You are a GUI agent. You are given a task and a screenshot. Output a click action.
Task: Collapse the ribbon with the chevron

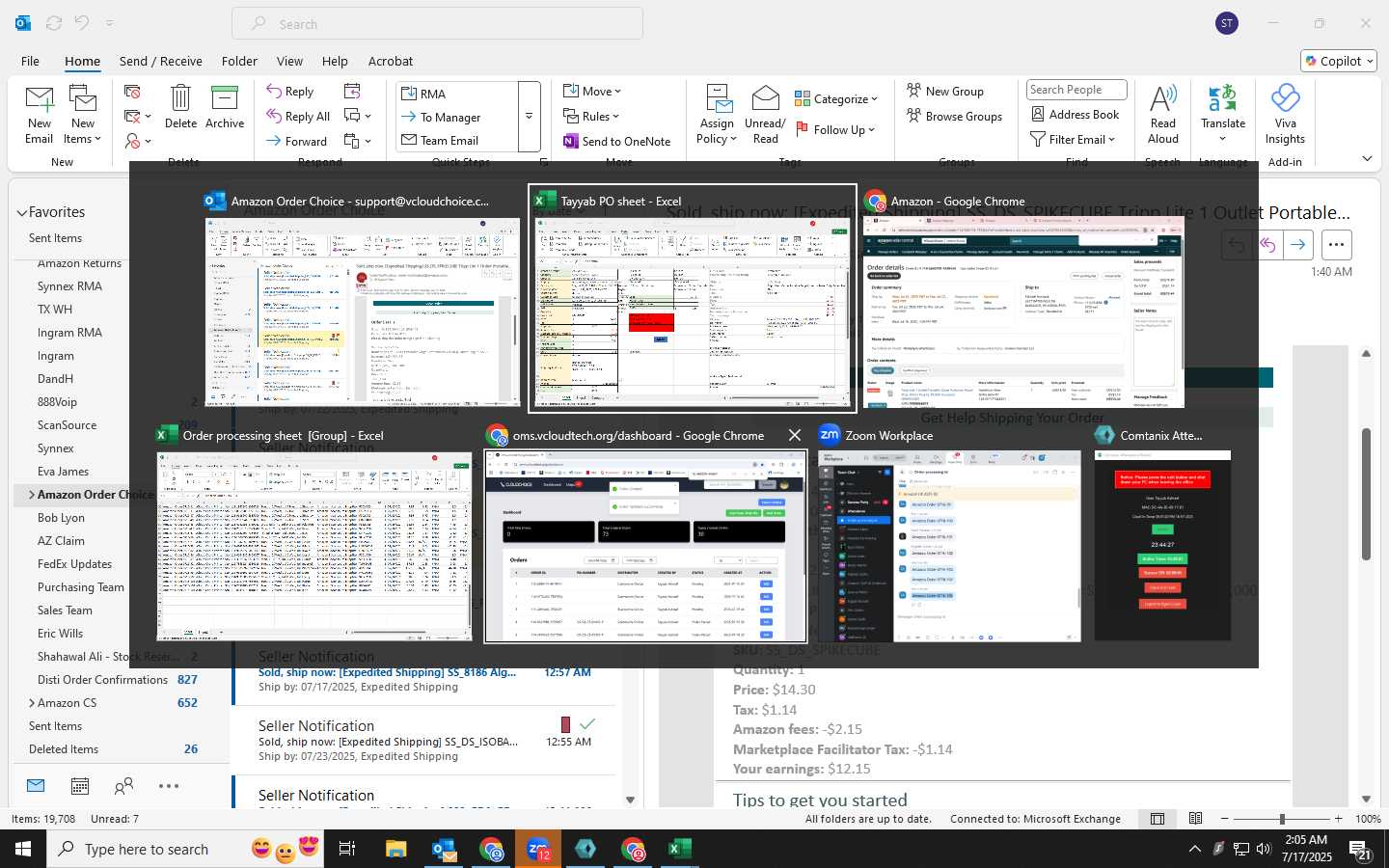pos(1367,158)
